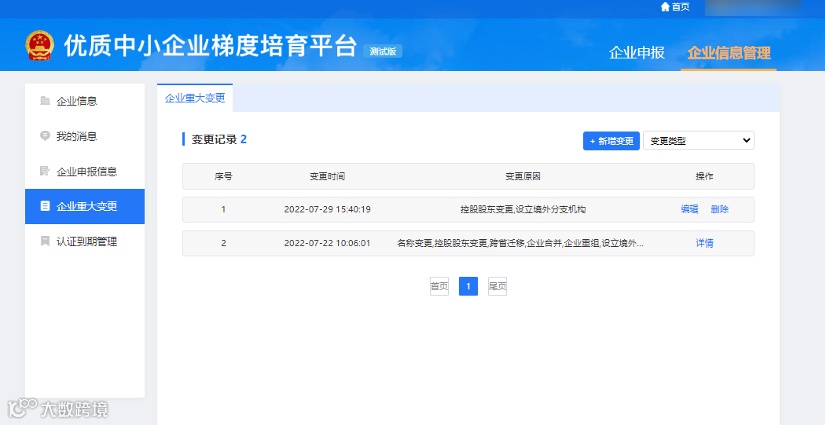Image resolution: width=825 pixels, height=425 pixels.
Task: Select 企业重大变更 in the sidebar
Action: click(85, 206)
